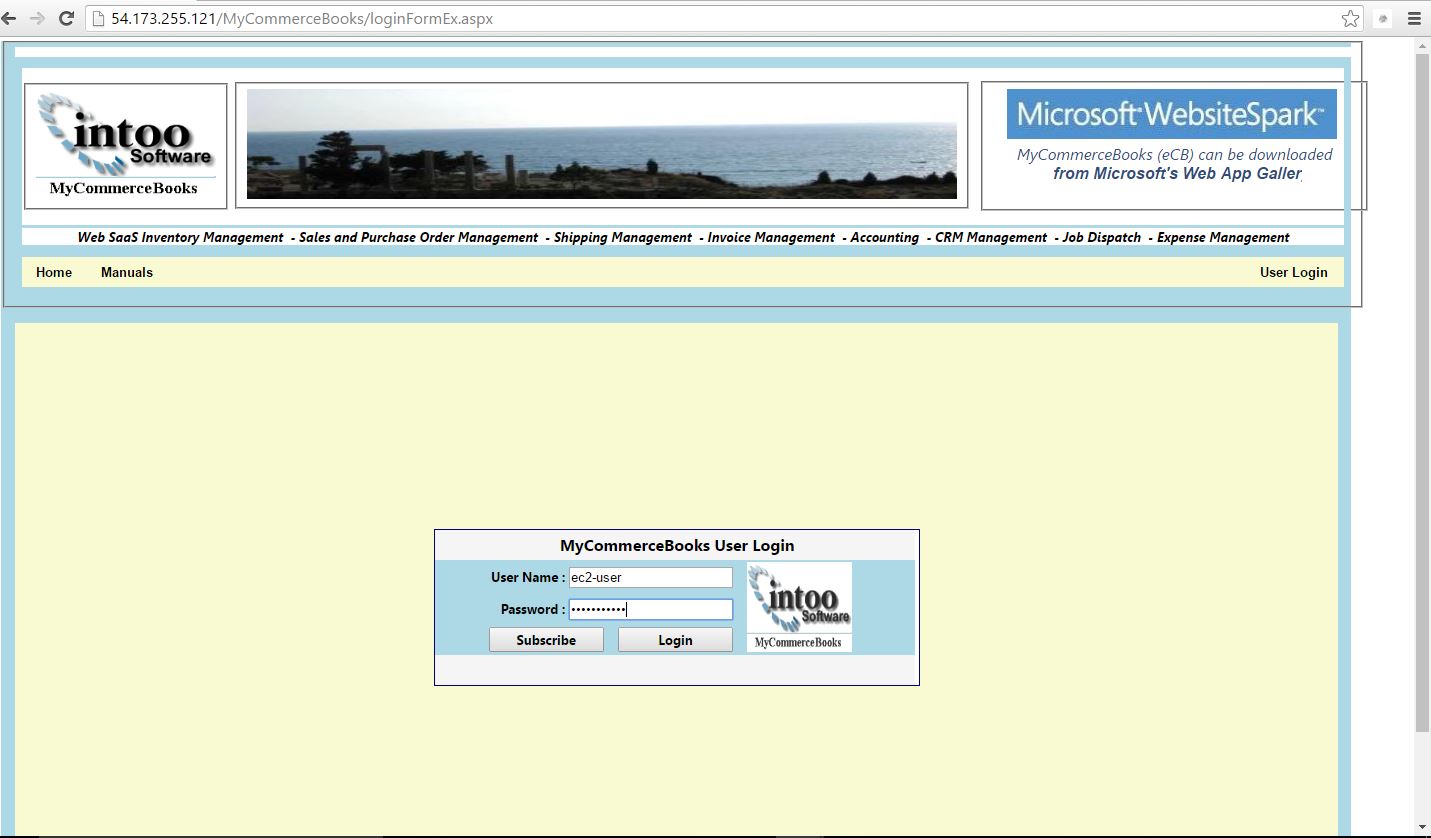Click the vertical scrollbar down arrow

[1422, 828]
